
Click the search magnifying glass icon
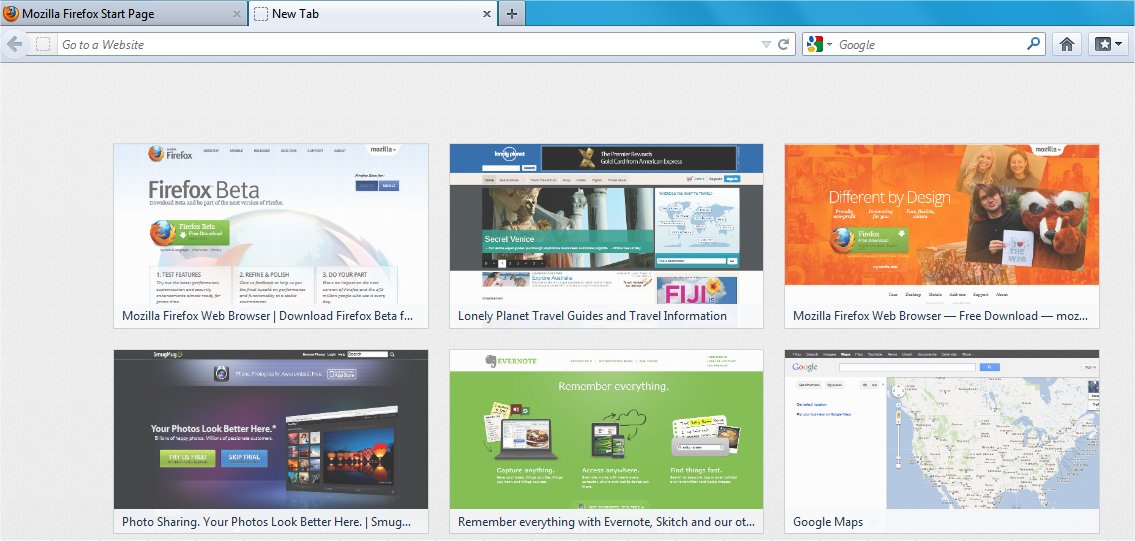pos(1033,44)
